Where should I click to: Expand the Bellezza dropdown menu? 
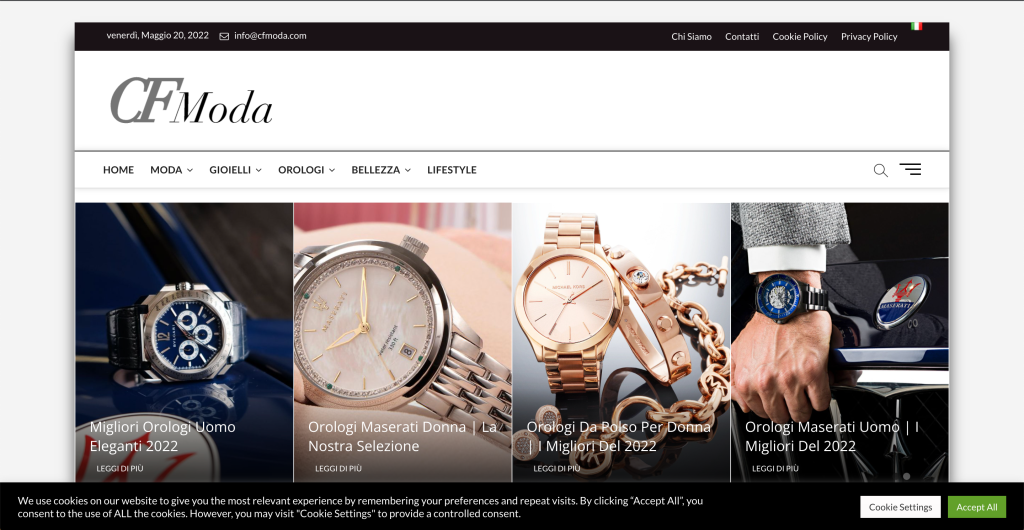pyautogui.click(x=381, y=170)
